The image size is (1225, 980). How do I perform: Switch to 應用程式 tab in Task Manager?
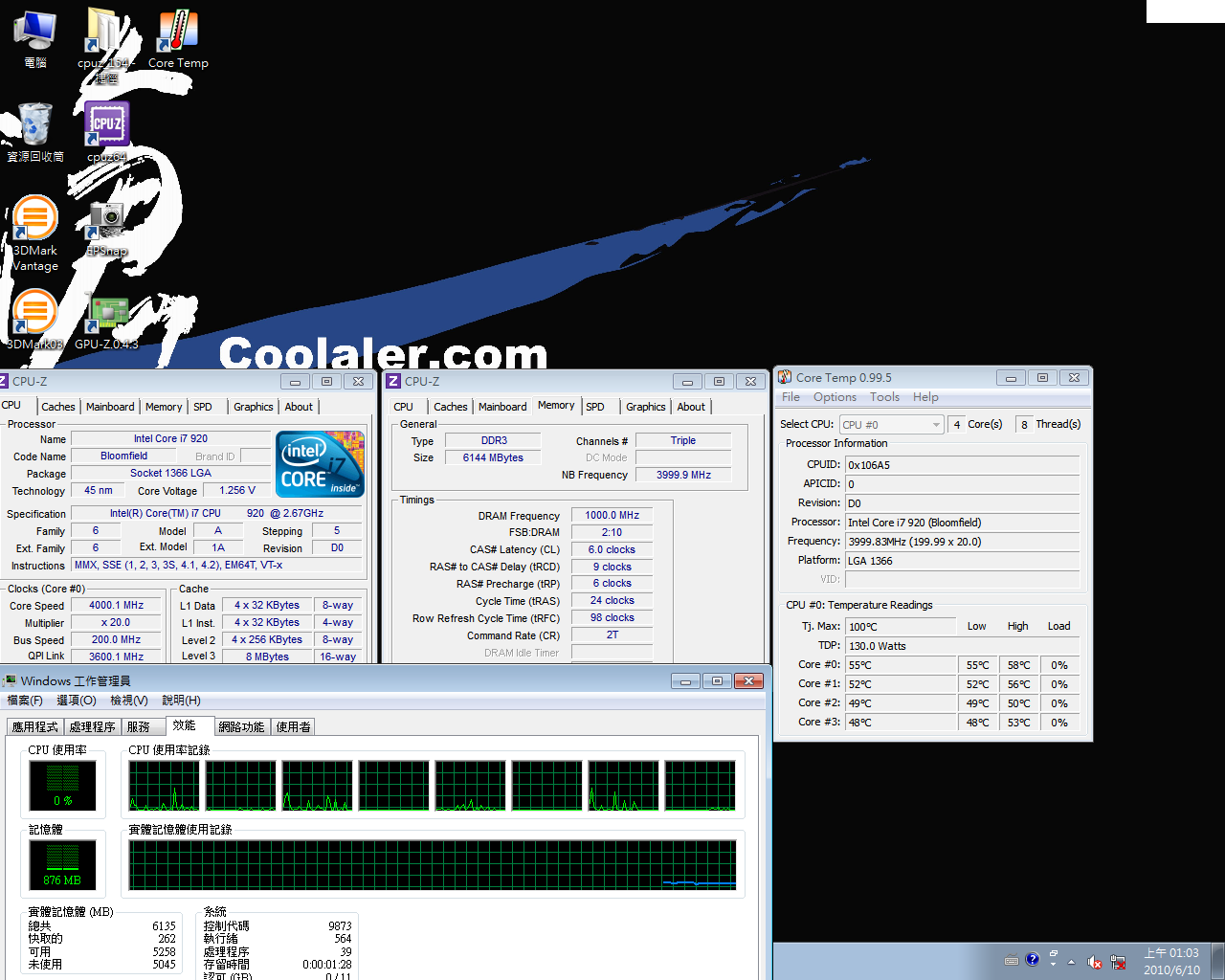click(x=35, y=727)
